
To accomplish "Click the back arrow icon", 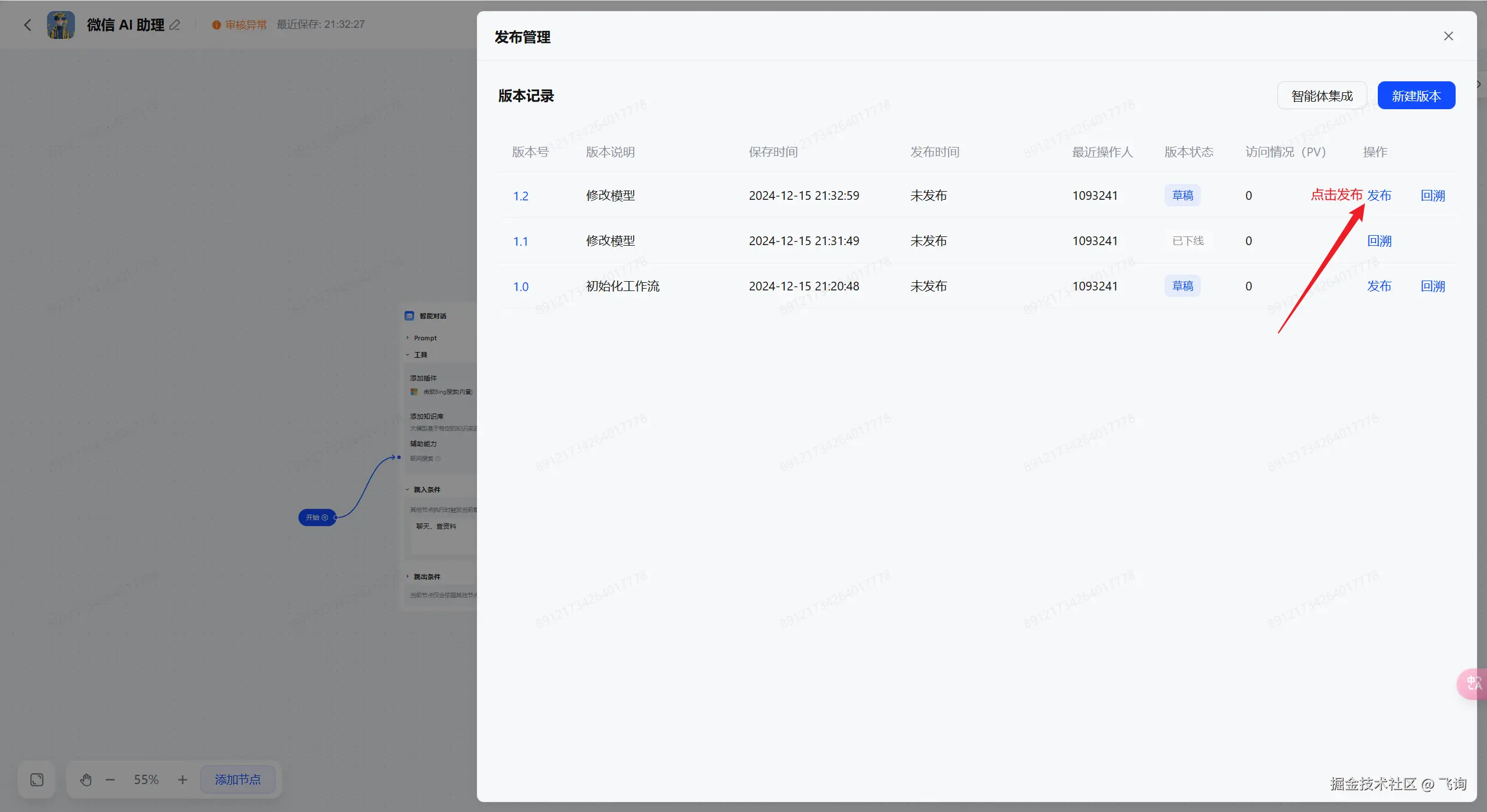I will coord(27,25).
